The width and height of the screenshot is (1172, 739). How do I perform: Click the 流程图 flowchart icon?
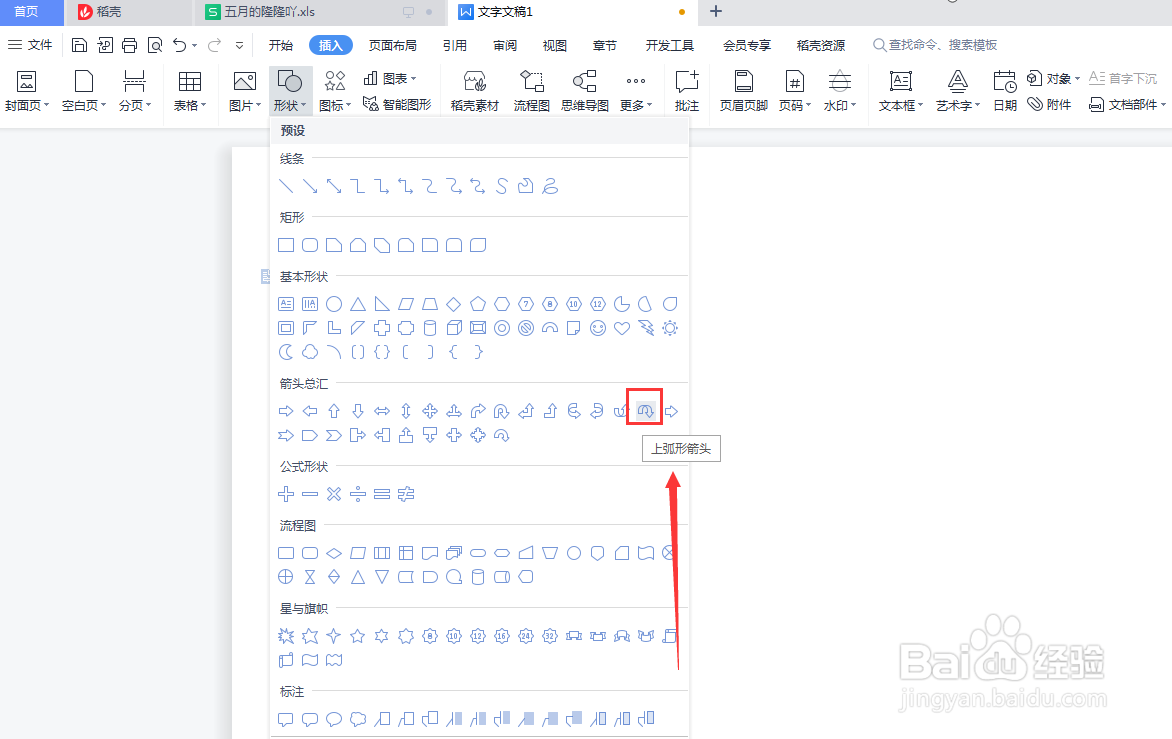point(532,89)
